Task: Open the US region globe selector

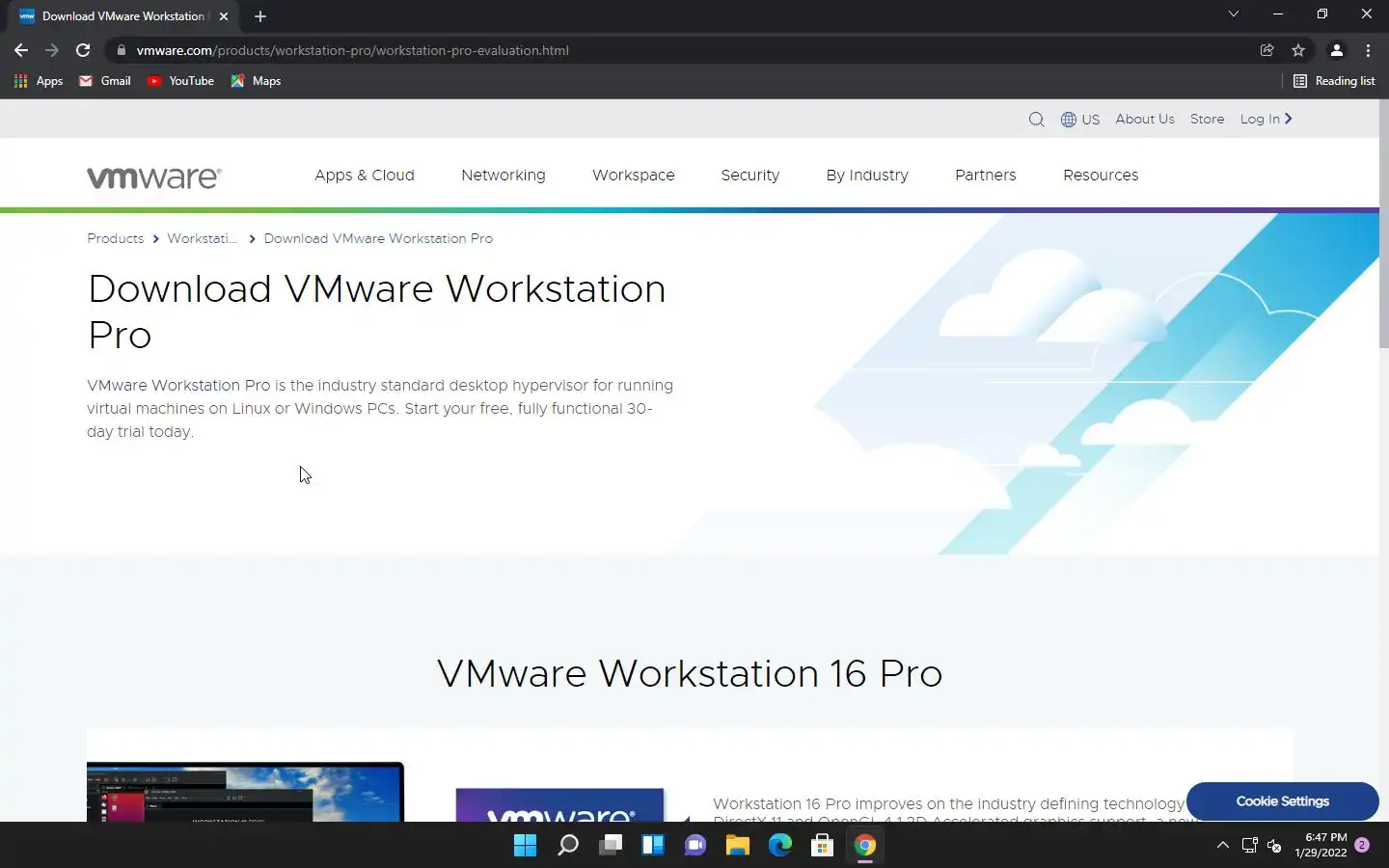Action: click(x=1080, y=120)
